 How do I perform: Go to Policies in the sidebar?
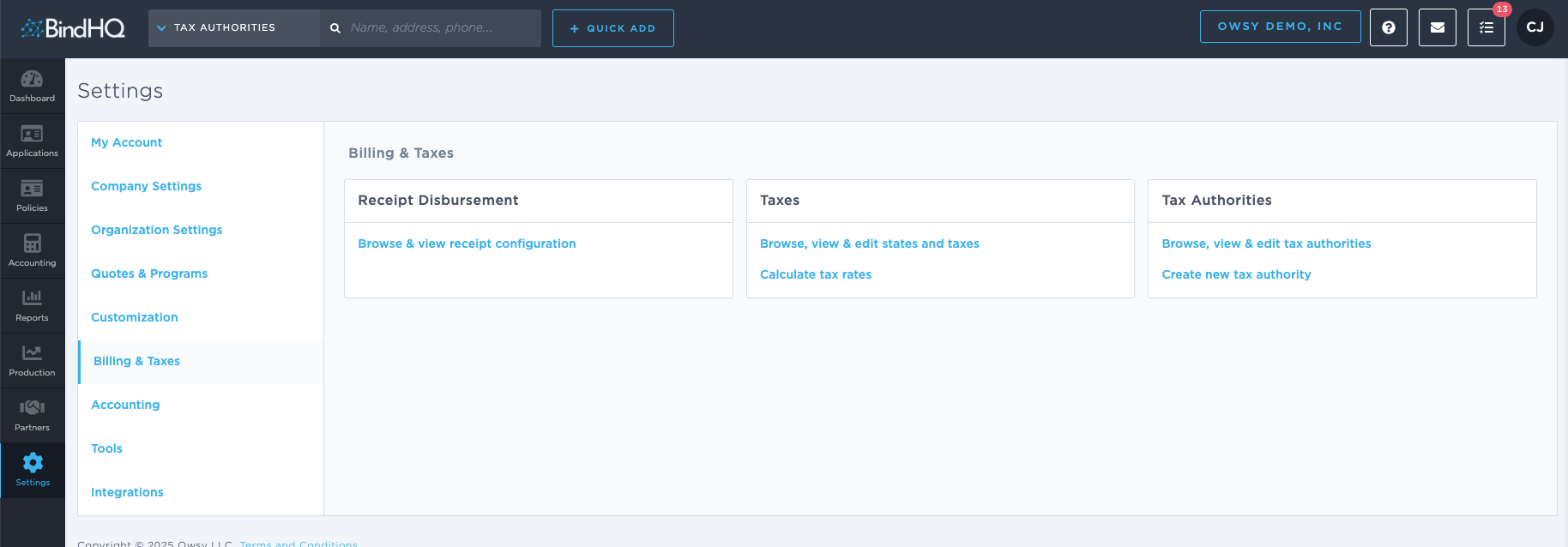32,195
